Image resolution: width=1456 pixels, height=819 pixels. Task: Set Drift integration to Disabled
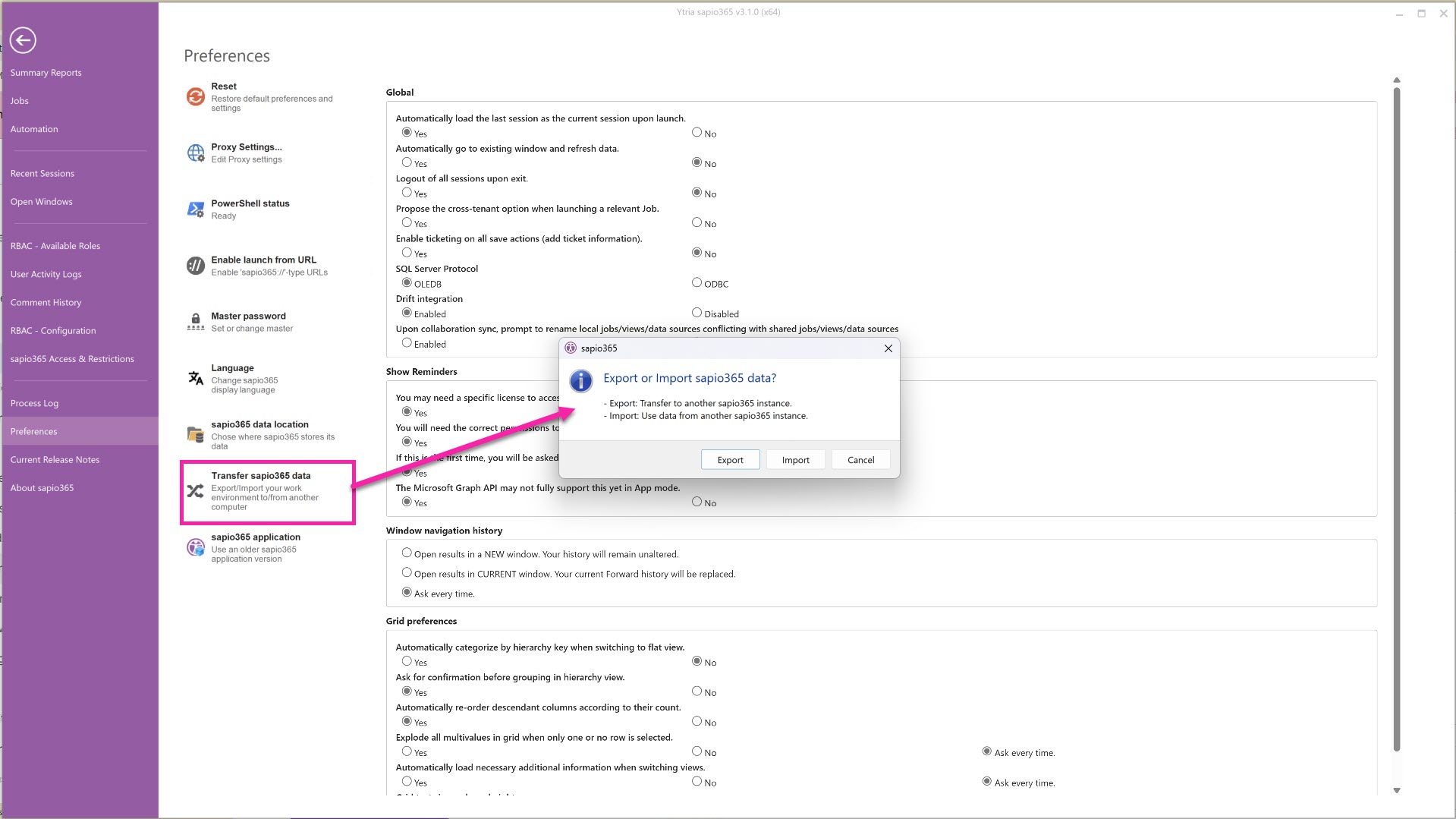697,313
